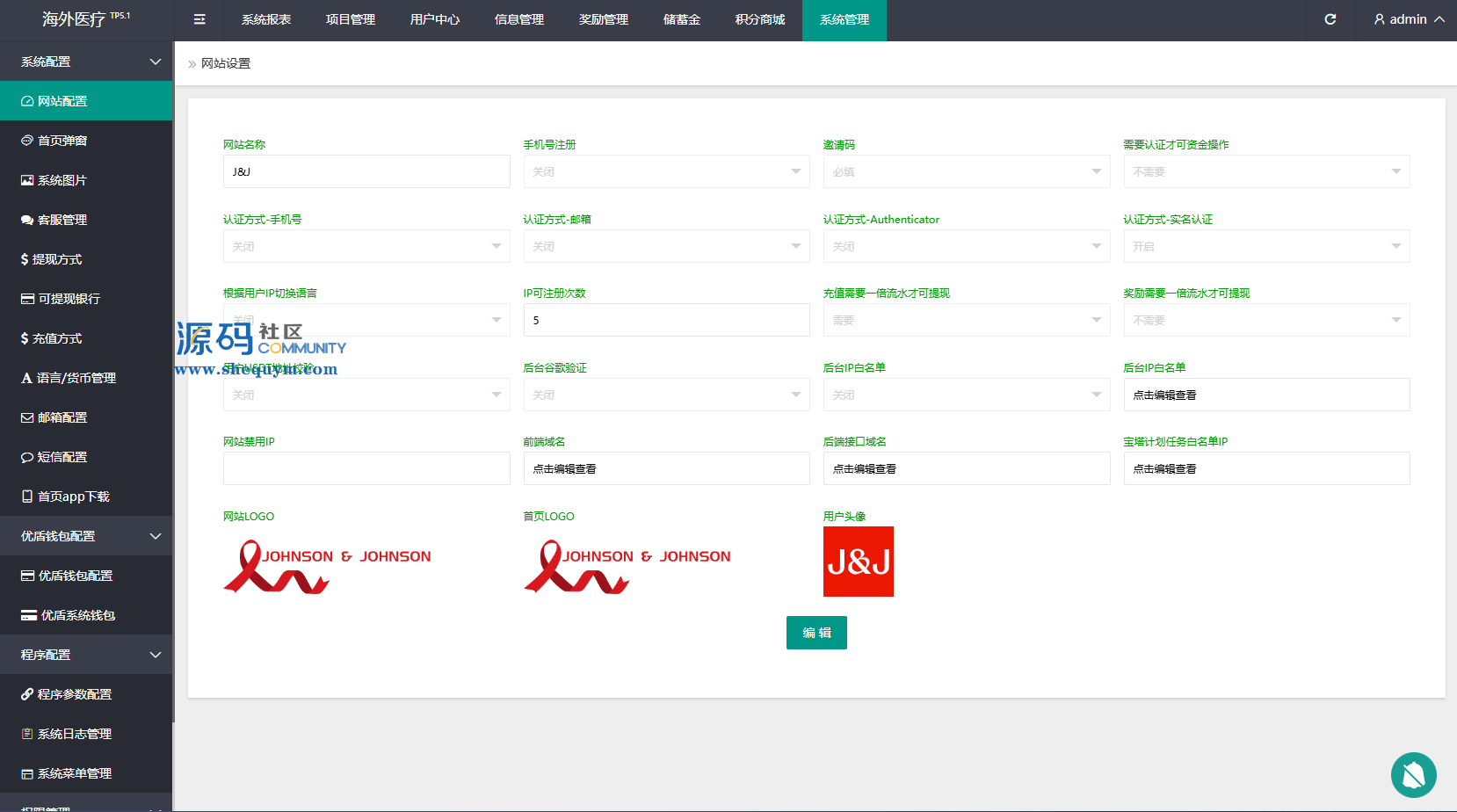This screenshot has height=812, width=1457.
Task: Open the 邀请码 dropdown
Action: pyautogui.click(x=967, y=171)
